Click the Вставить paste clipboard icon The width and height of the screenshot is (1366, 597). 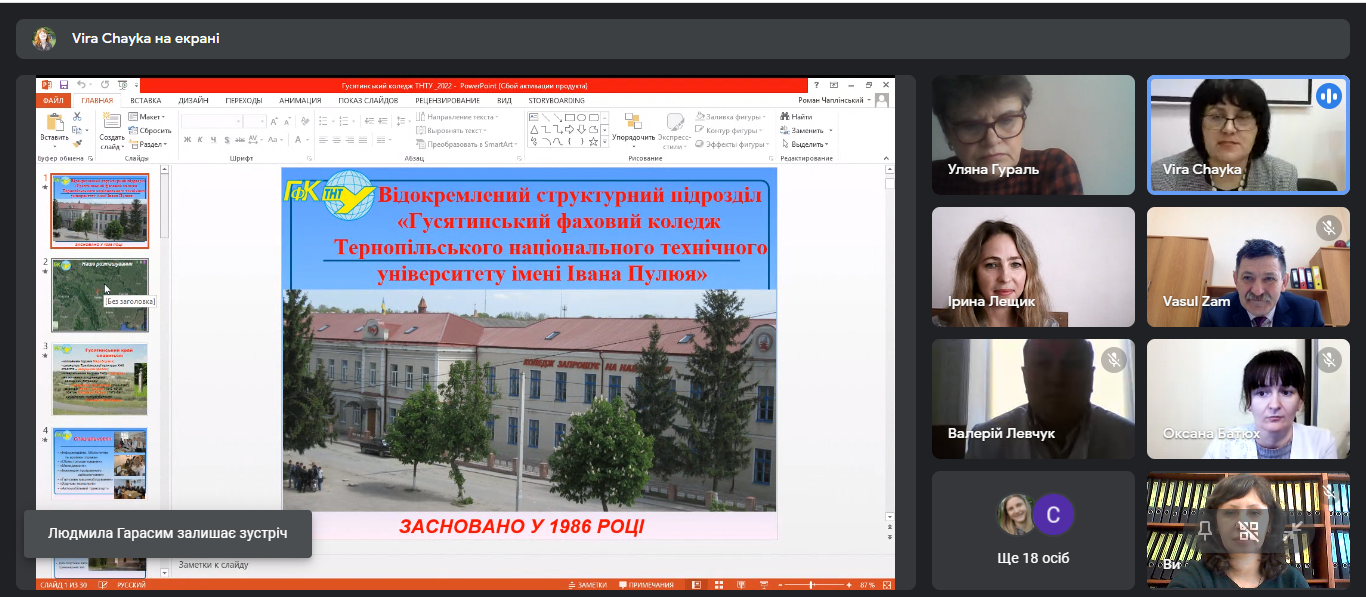tap(55, 122)
